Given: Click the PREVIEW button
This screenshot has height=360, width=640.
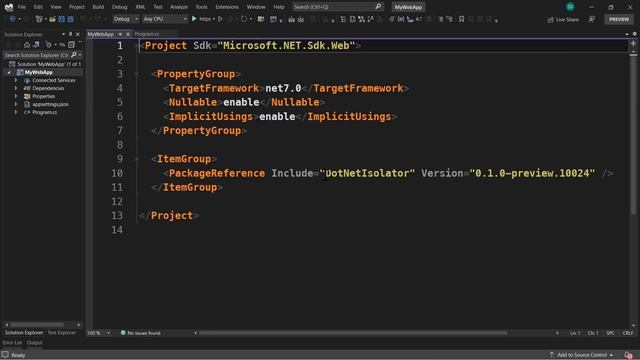Looking at the screenshot, I should (619, 19).
